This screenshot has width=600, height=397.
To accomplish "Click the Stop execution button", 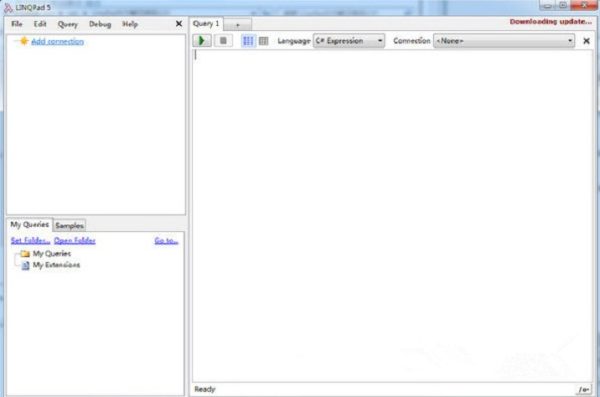I will click(223, 41).
